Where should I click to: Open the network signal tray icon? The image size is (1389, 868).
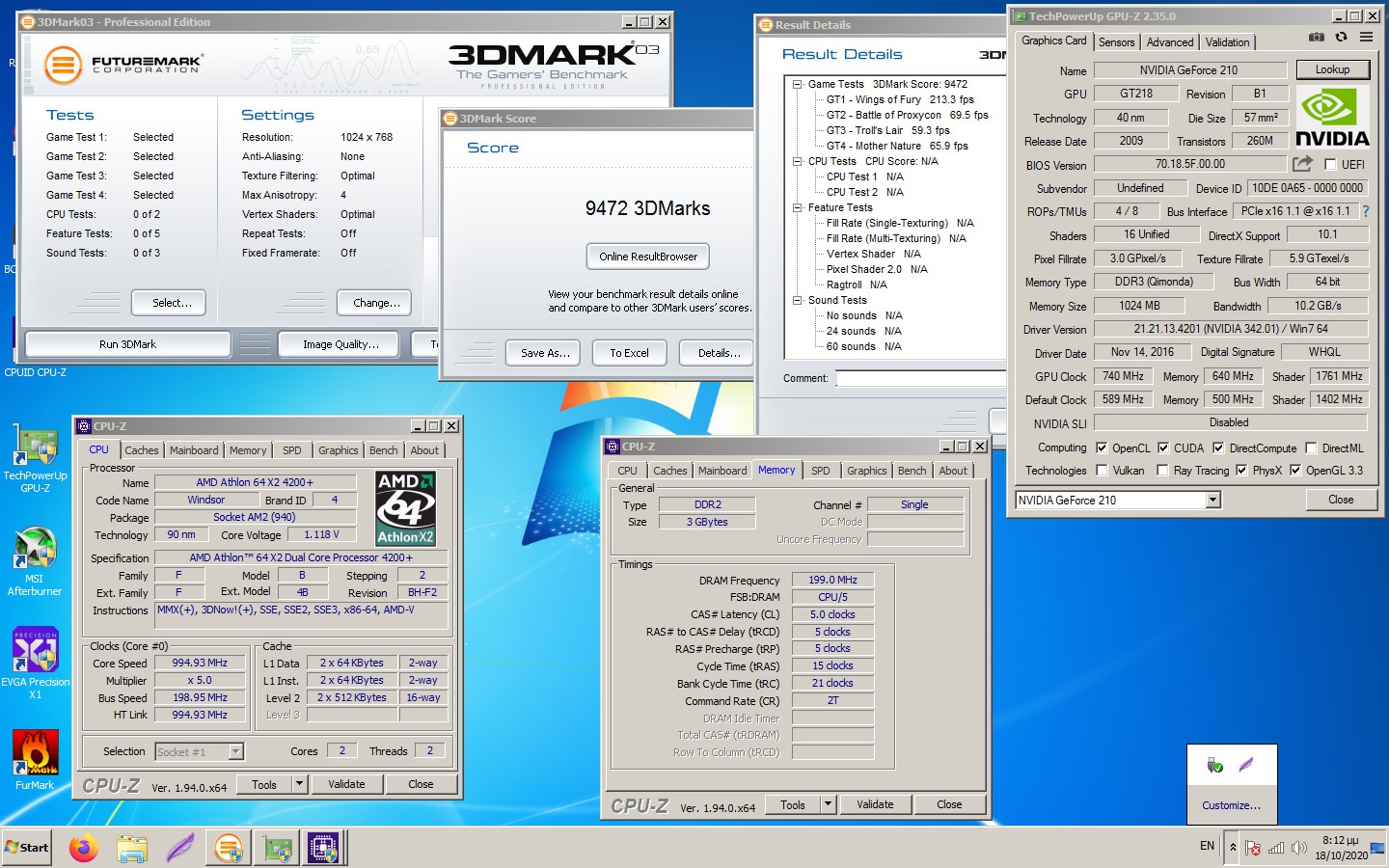[x=1276, y=848]
